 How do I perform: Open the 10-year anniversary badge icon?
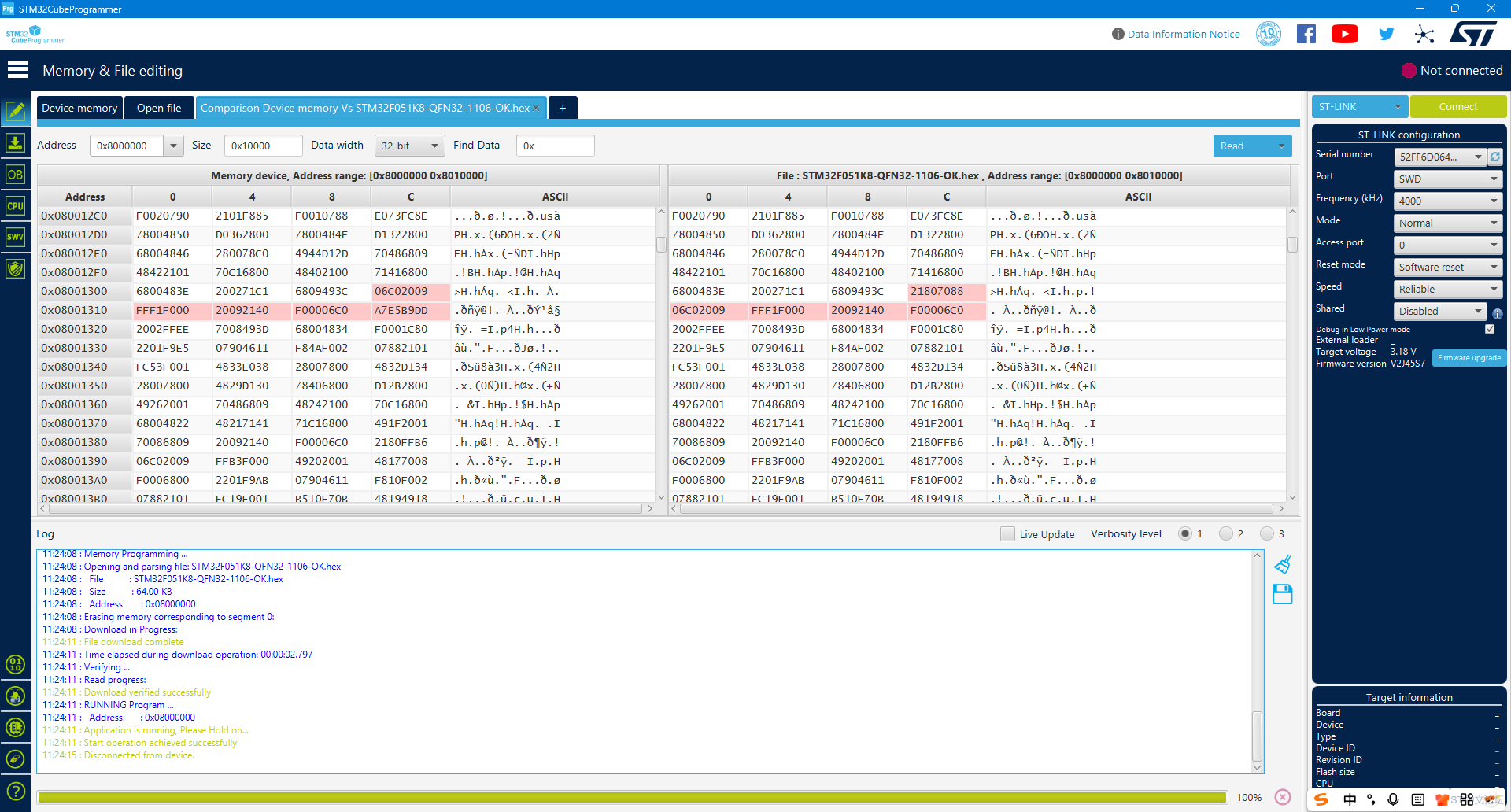1269,34
